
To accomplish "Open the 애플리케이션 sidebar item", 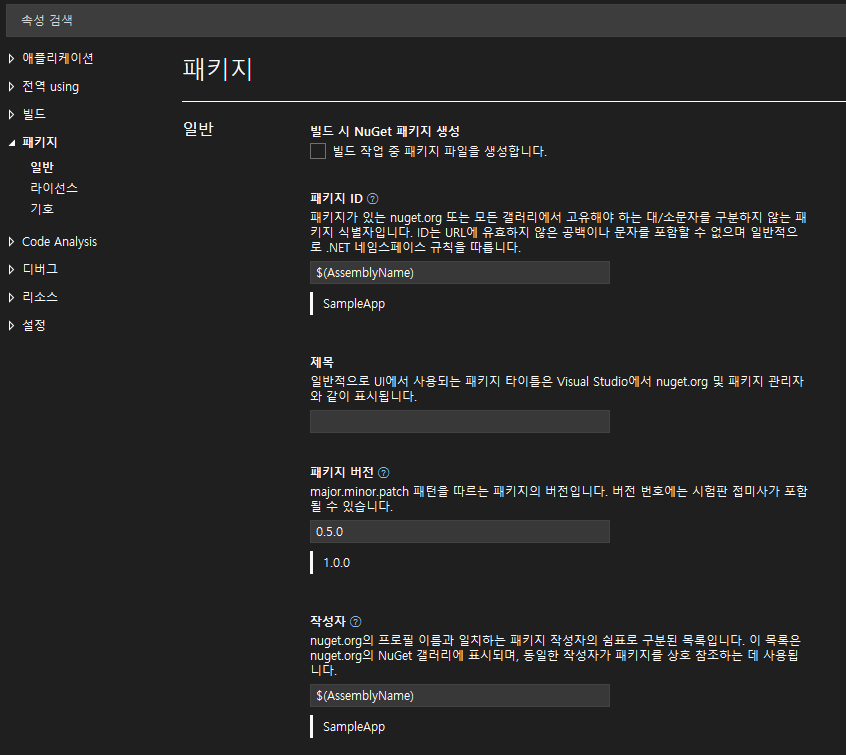I will 58,58.
